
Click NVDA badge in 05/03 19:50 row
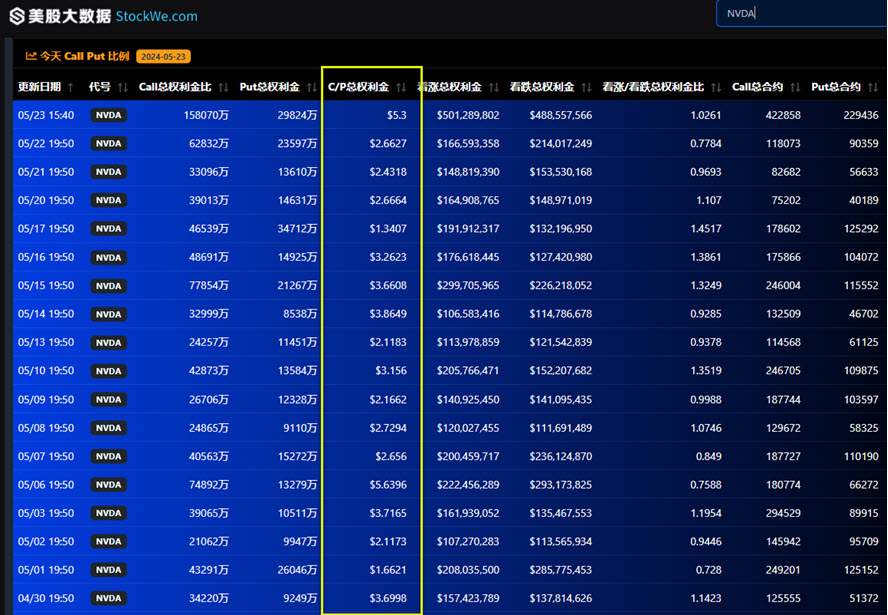click(109, 513)
